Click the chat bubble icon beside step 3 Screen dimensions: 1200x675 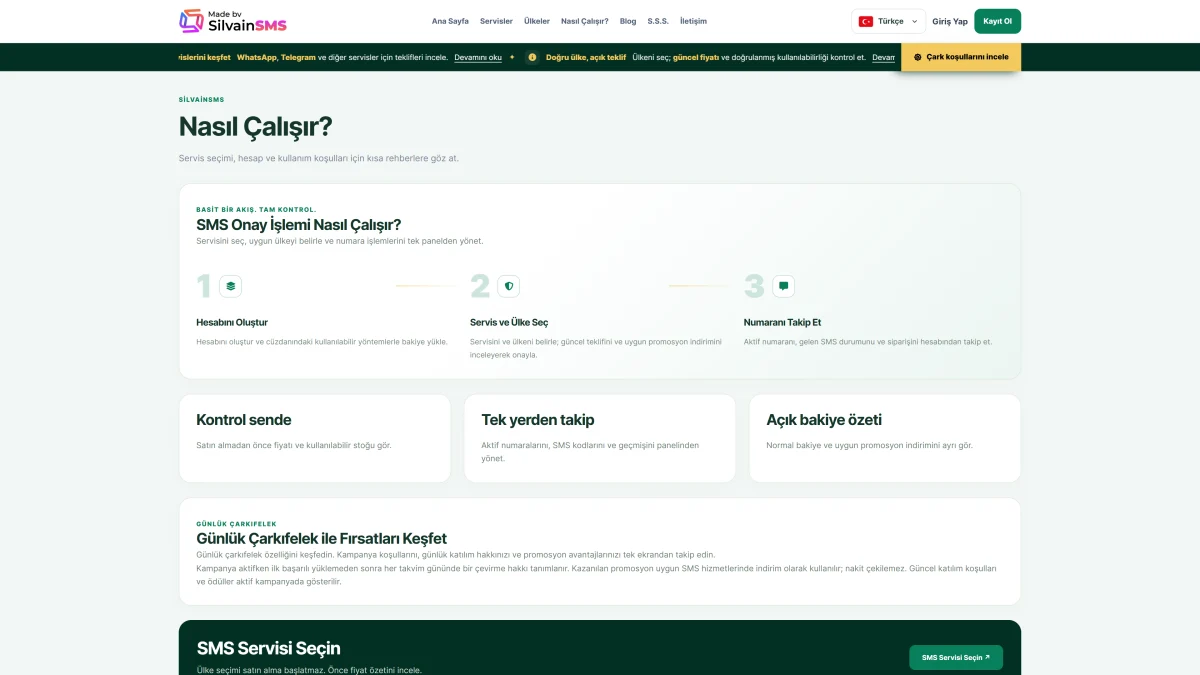pyautogui.click(x=783, y=286)
